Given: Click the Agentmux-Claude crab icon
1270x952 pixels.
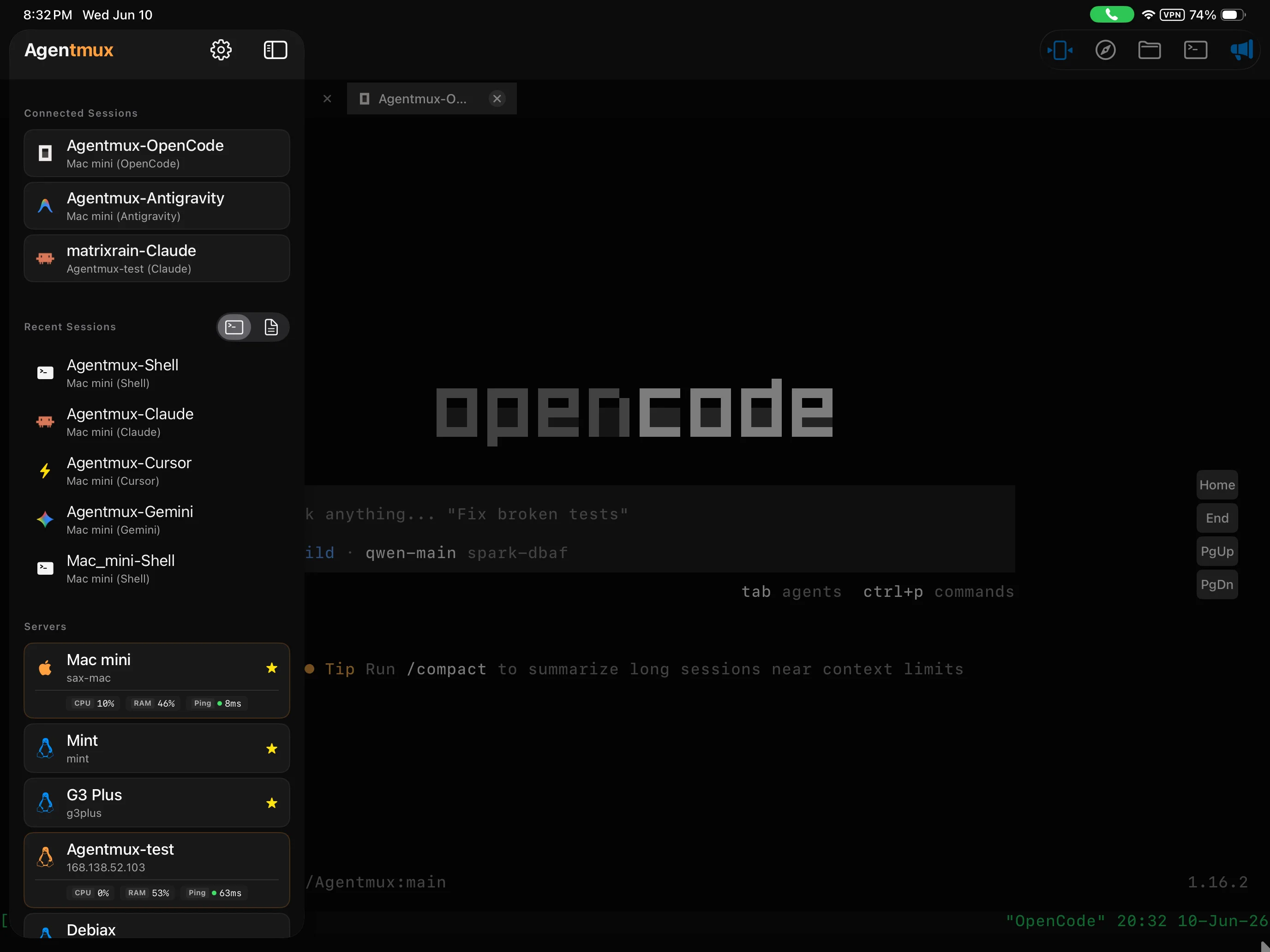Looking at the screenshot, I should (45, 422).
